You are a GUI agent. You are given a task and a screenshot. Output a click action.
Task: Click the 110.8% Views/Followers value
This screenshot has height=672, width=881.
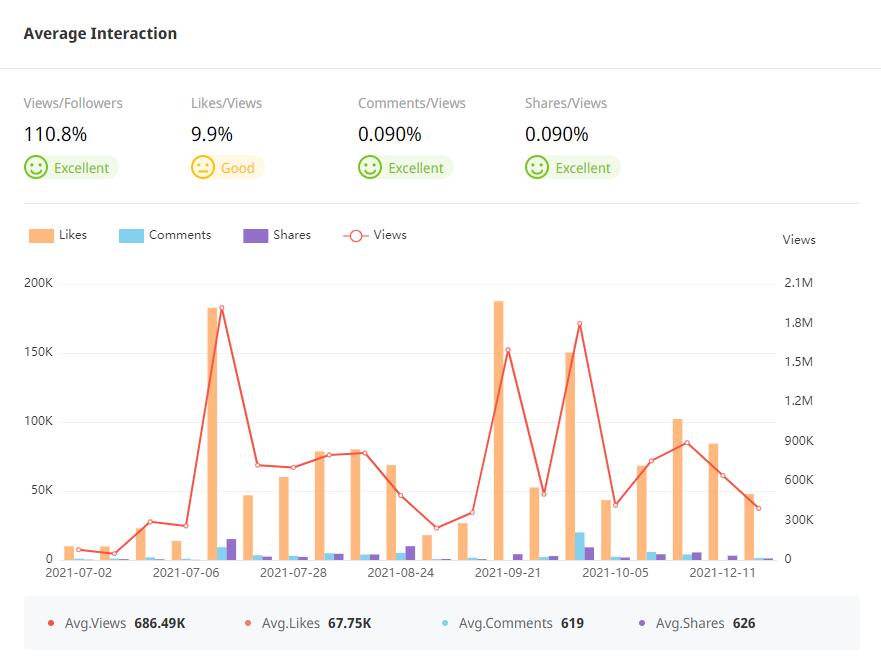[x=55, y=134]
